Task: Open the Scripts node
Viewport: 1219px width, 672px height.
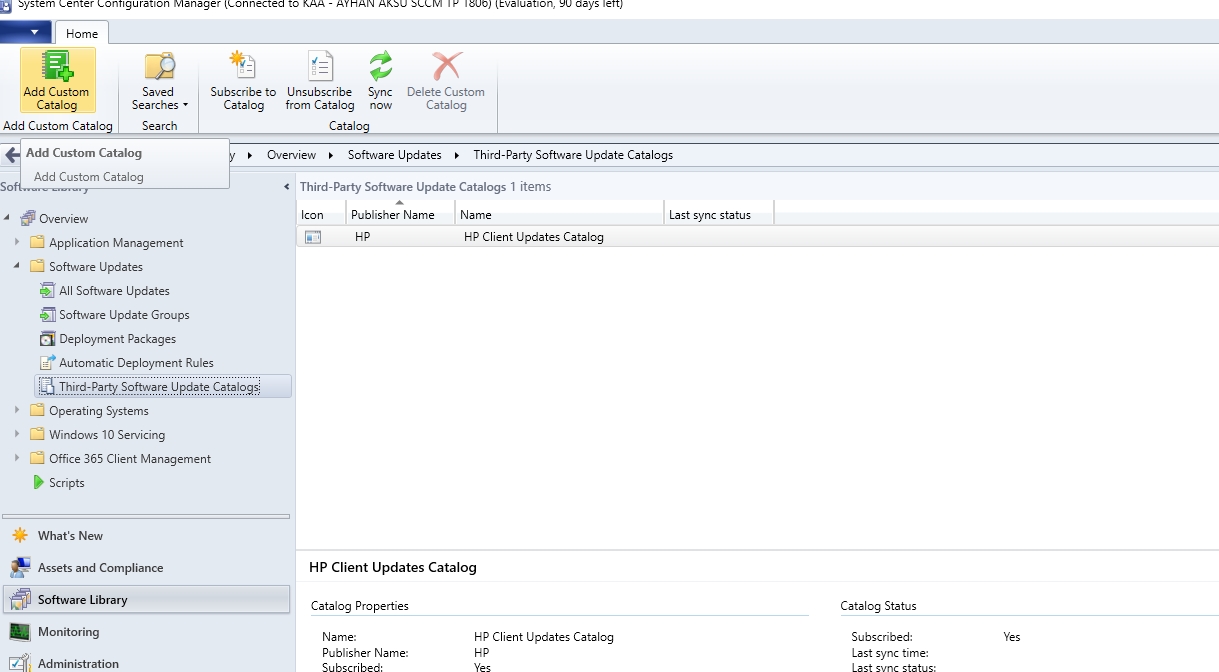Action: pos(66,483)
